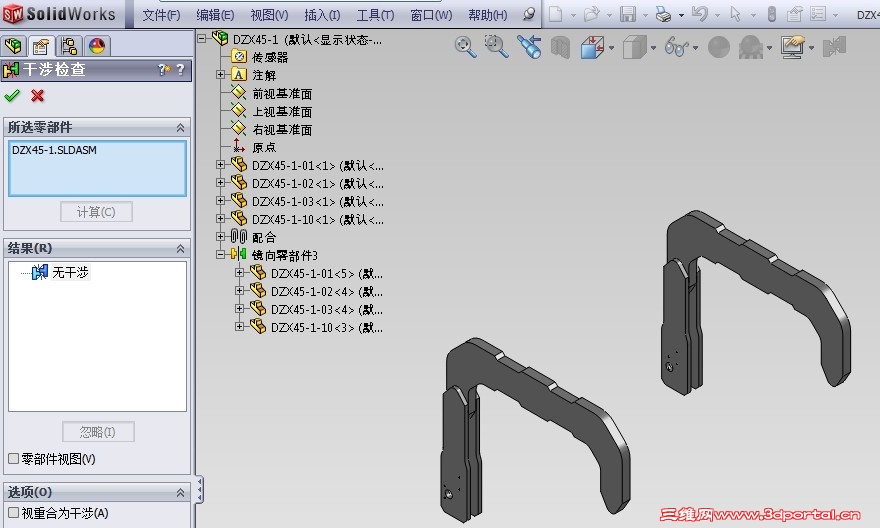Open the dropdown arrow beside Save icon

click(x=645, y=15)
